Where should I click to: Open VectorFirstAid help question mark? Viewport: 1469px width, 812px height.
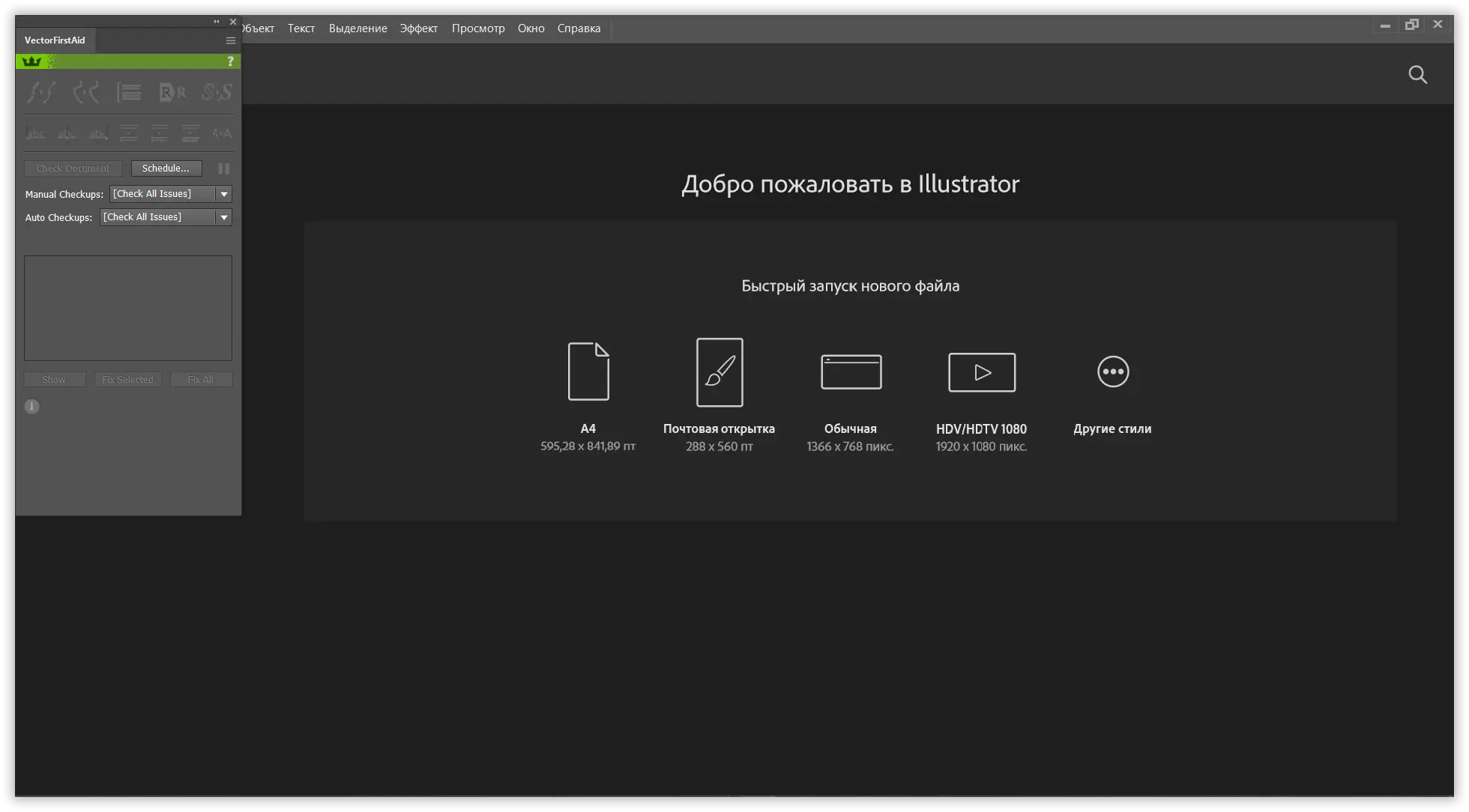point(230,61)
